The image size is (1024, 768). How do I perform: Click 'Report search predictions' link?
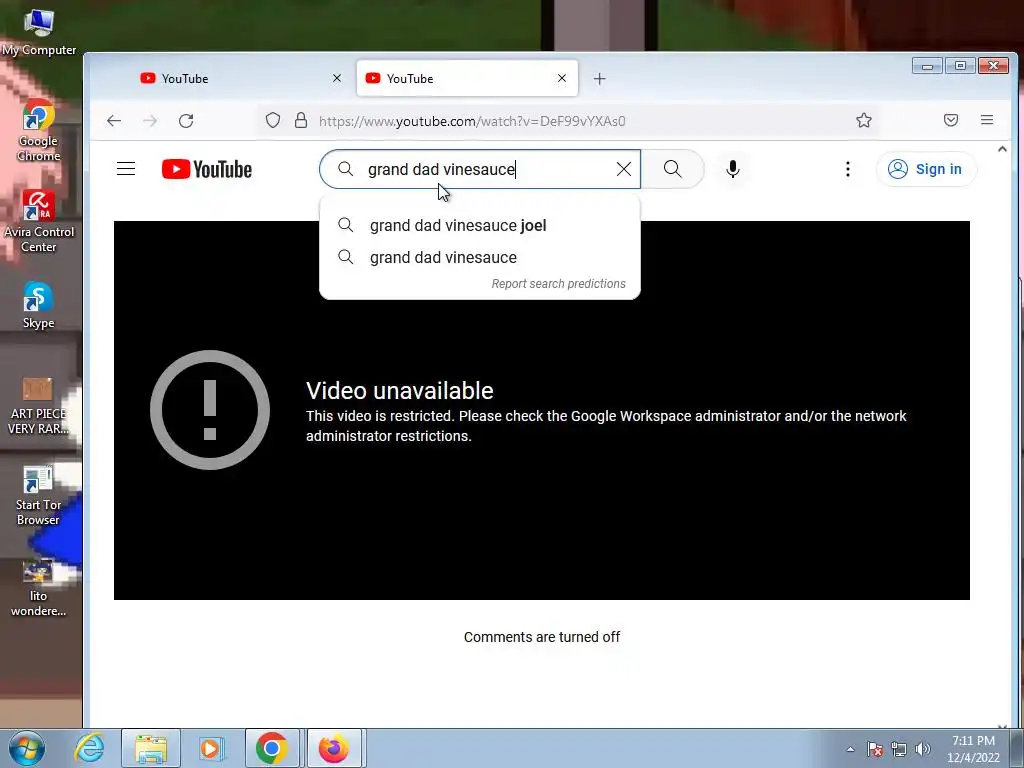(558, 284)
